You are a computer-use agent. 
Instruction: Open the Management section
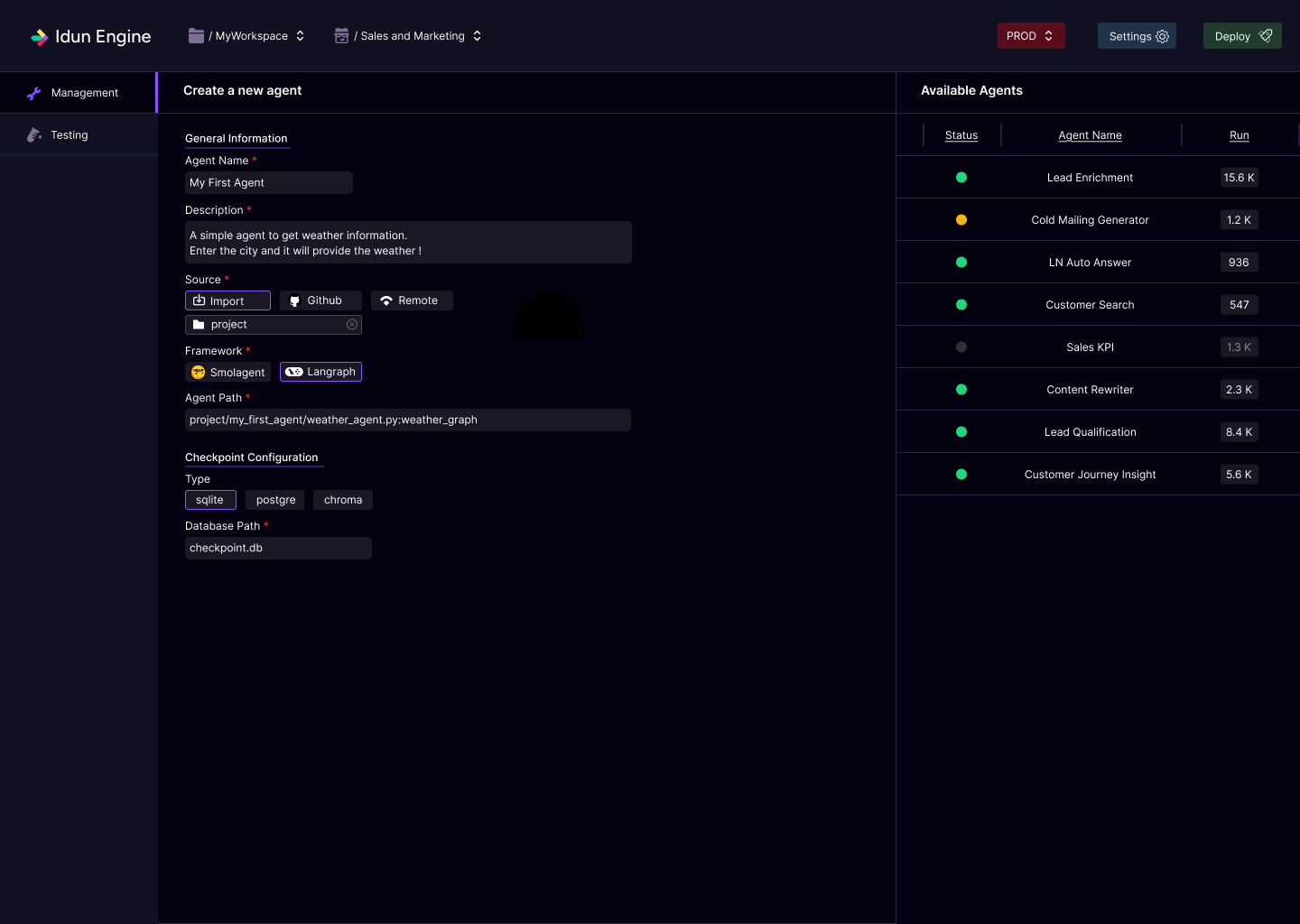tap(79, 93)
